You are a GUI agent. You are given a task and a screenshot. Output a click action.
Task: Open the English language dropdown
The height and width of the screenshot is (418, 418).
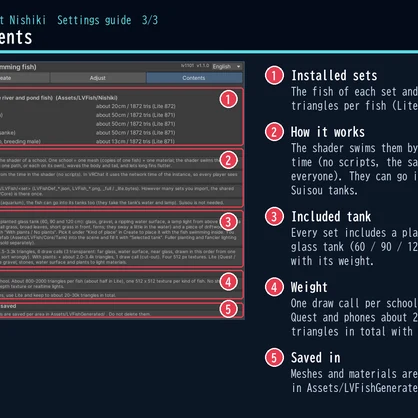(x=226, y=66)
